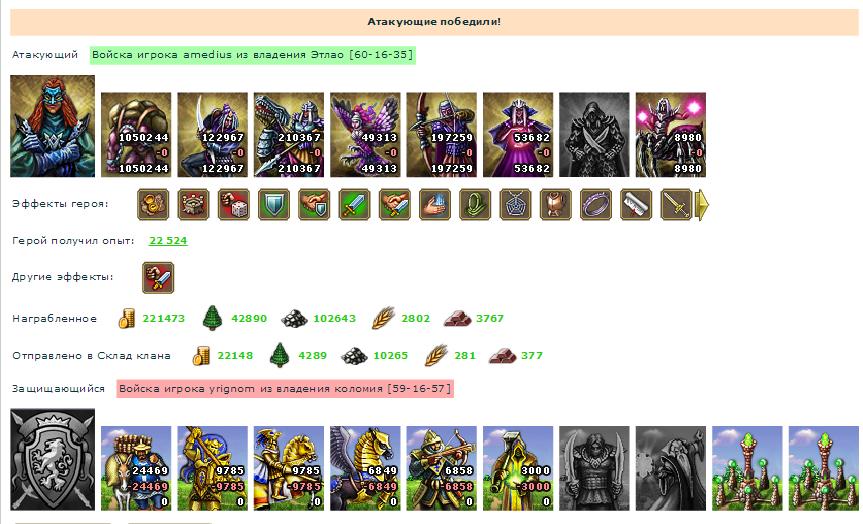Click the gold coins hero effect icon
This screenshot has width=863, height=524.
point(153,204)
